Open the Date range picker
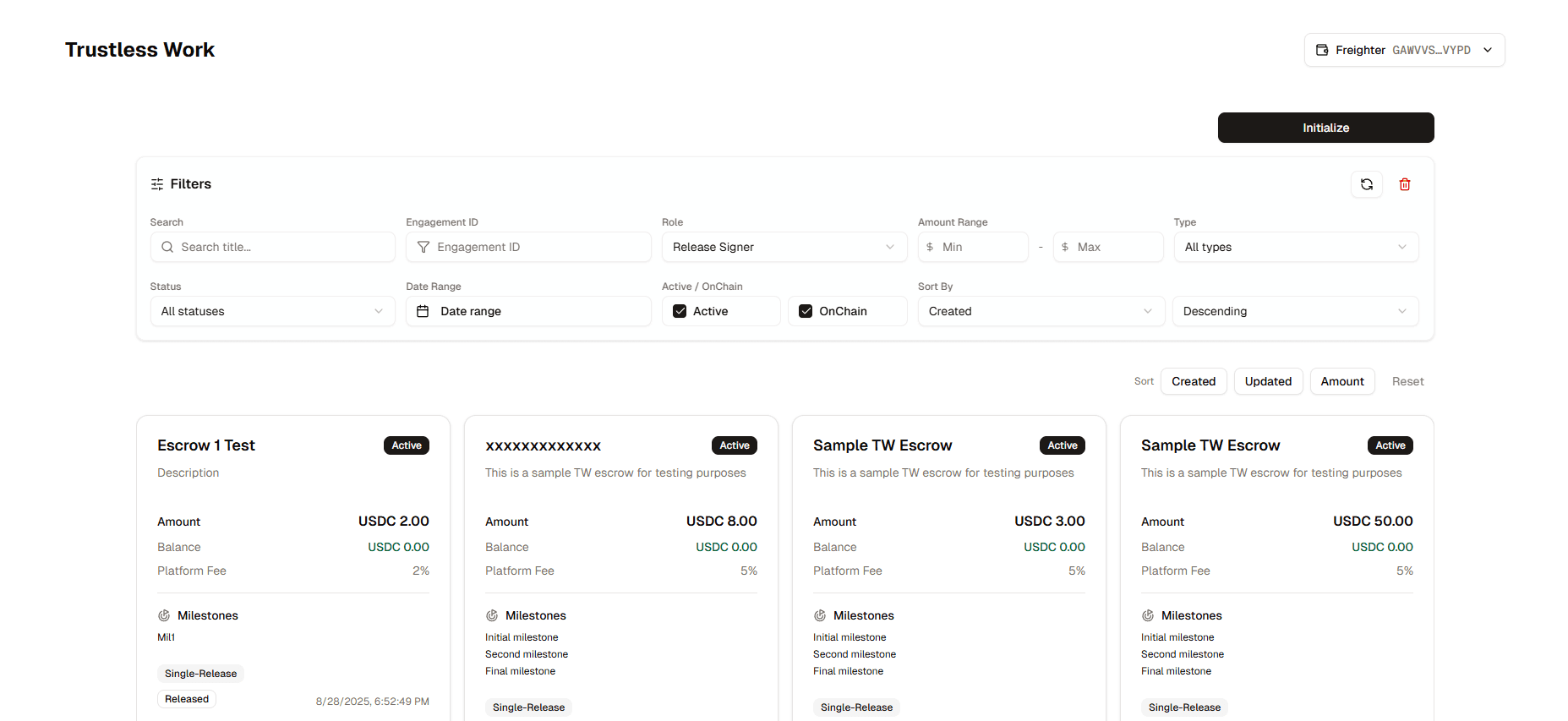The image size is (1568, 721). 528,311
